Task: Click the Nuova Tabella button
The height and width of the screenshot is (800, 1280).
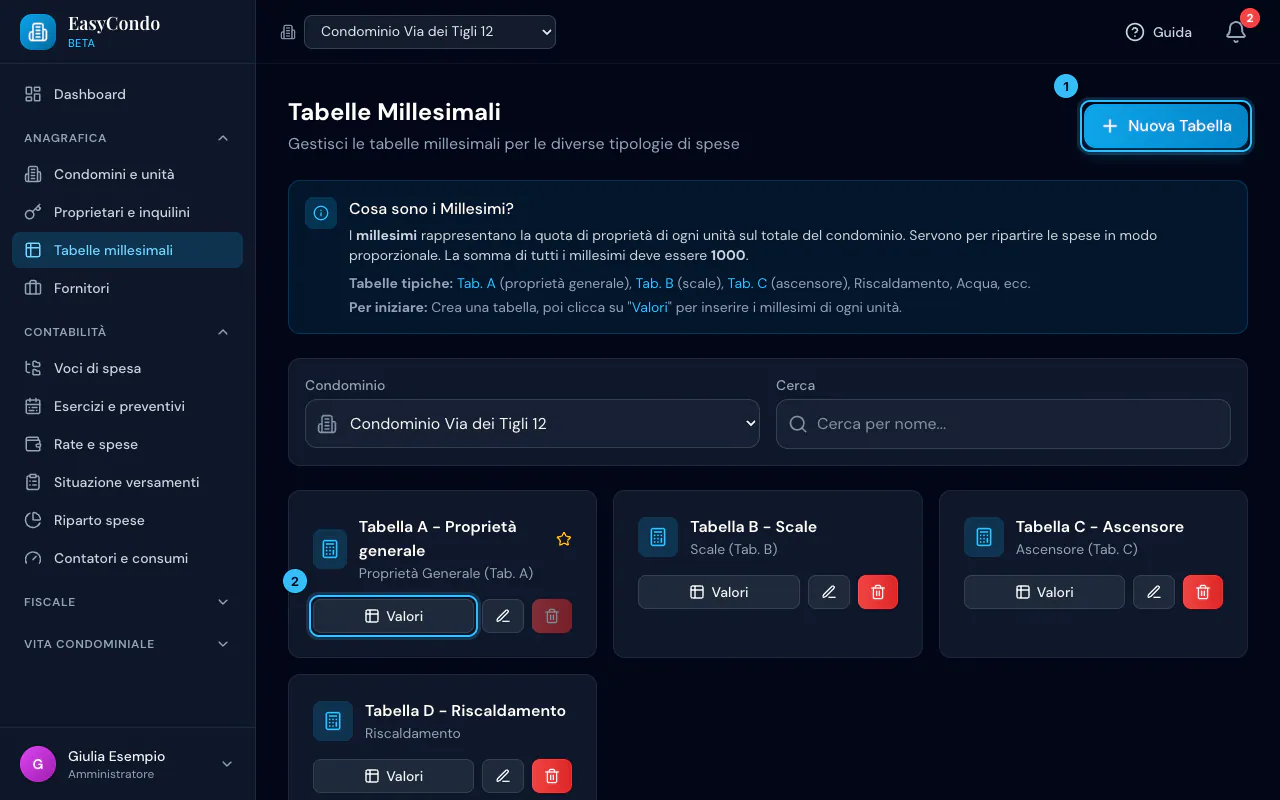Action: click(1166, 126)
